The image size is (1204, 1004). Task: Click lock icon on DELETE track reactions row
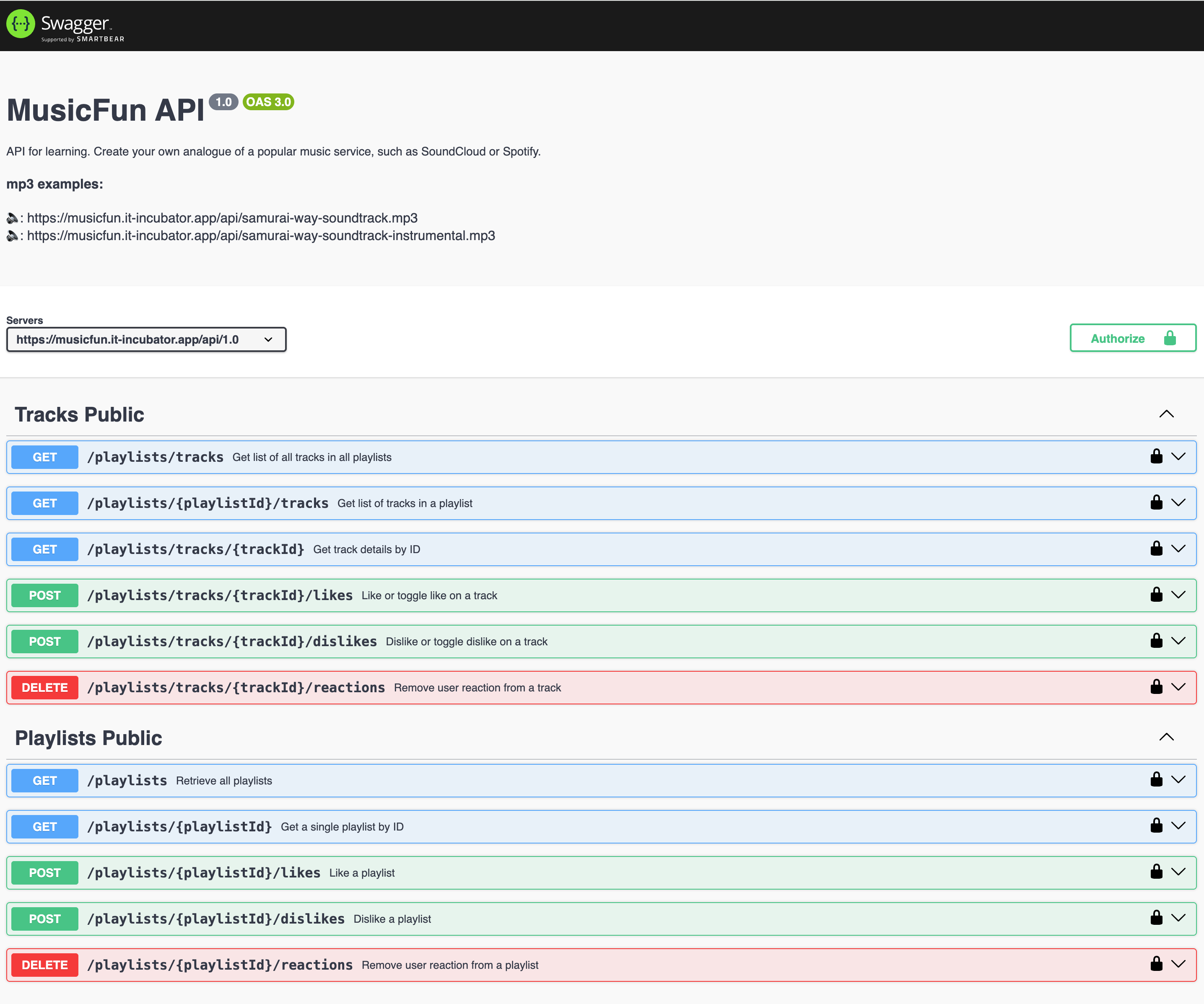pyautogui.click(x=1156, y=687)
